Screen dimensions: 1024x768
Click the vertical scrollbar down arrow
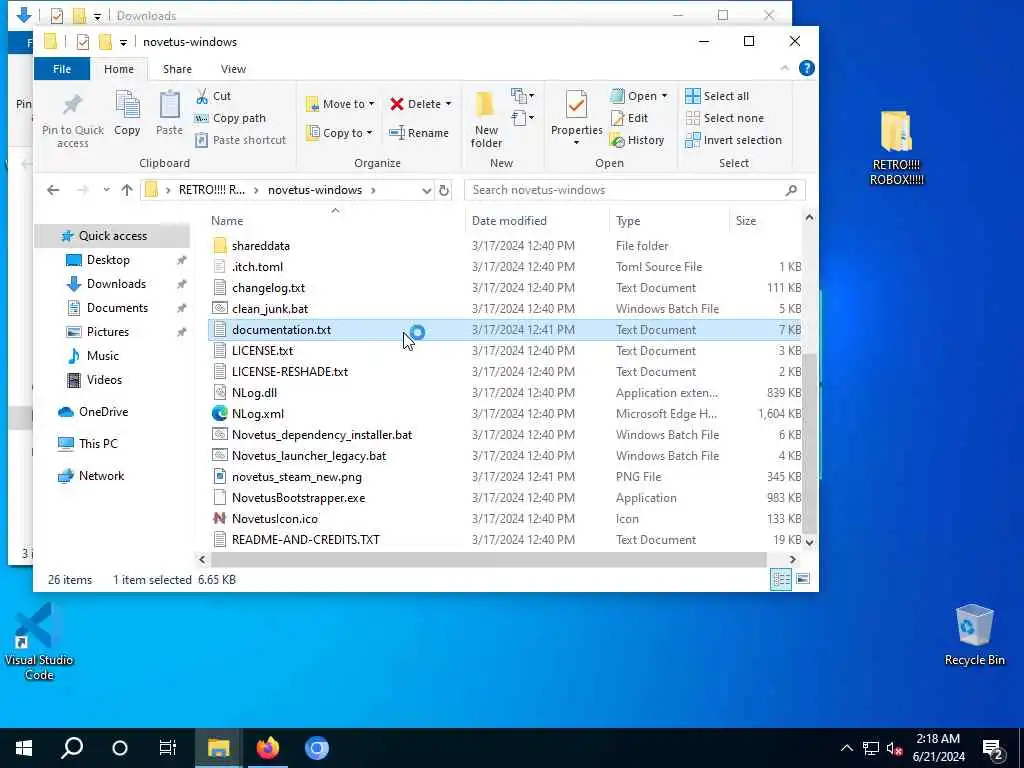coord(809,541)
